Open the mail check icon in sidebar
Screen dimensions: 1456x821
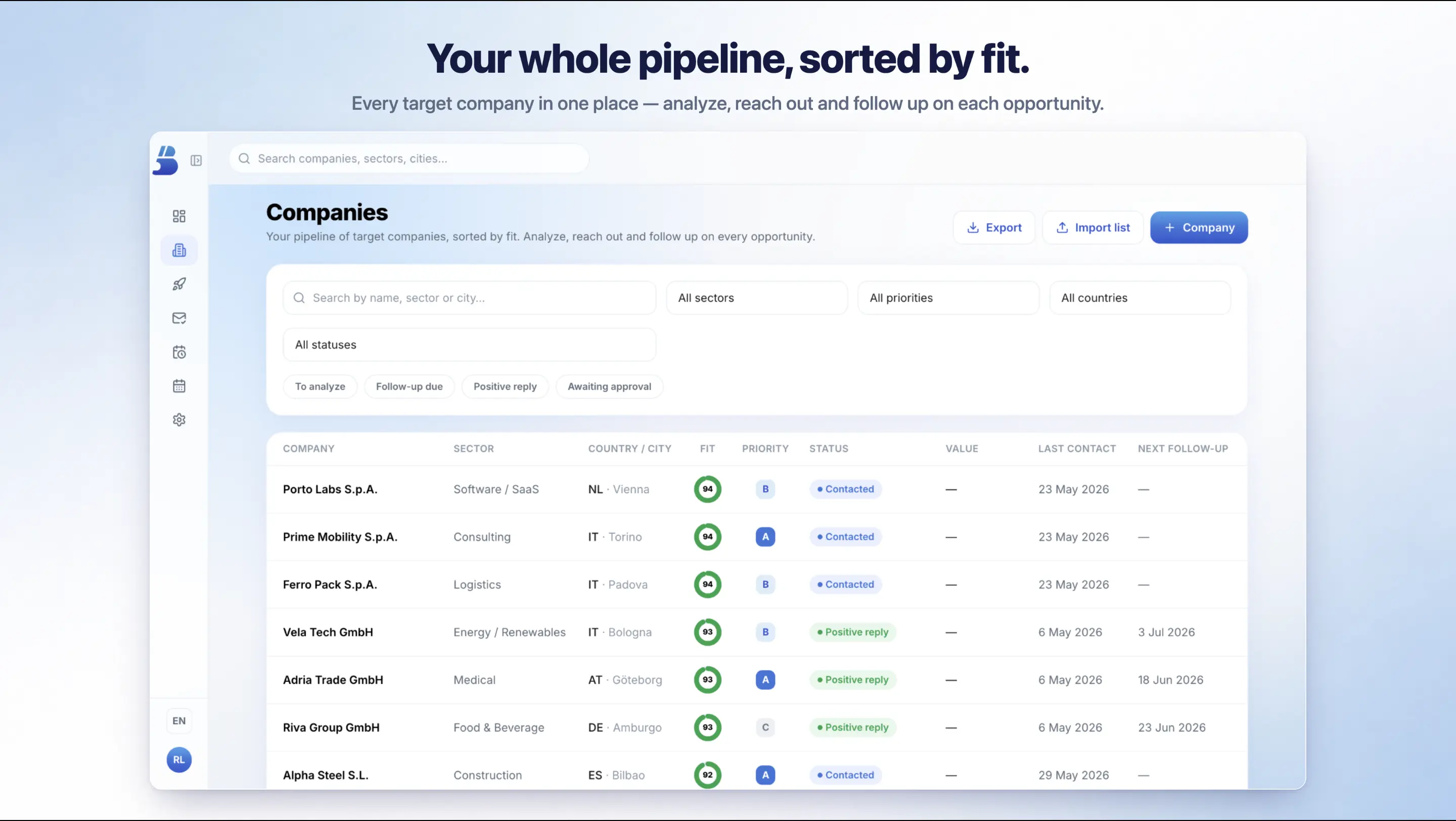(x=179, y=318)
